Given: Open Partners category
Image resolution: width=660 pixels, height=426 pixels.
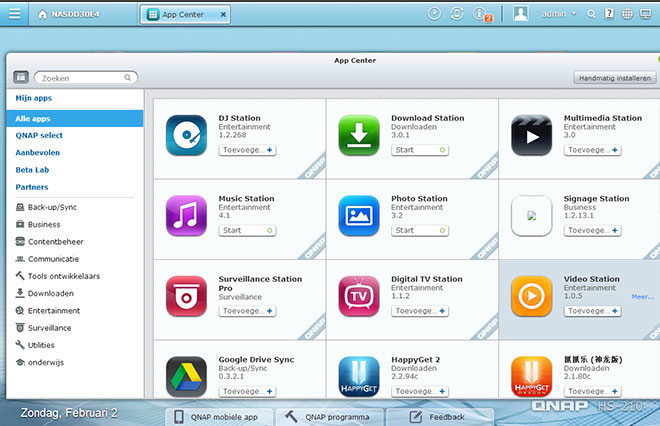Looking at the screenshot, I should click(32, 187).
